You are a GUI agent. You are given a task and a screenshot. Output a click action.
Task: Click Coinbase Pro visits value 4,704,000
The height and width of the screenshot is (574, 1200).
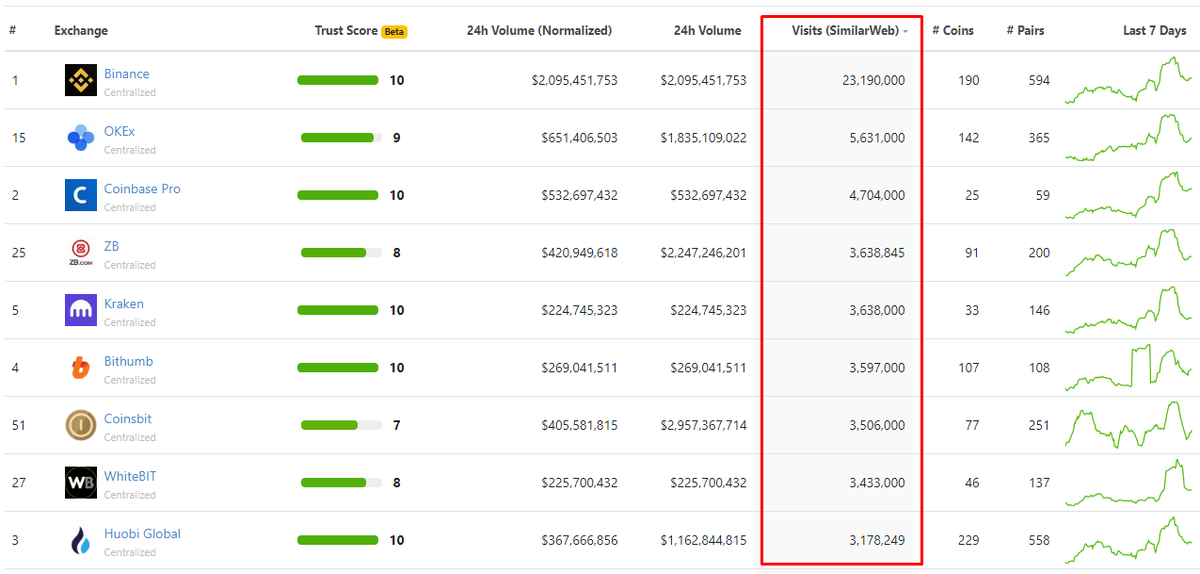[877, 195]
